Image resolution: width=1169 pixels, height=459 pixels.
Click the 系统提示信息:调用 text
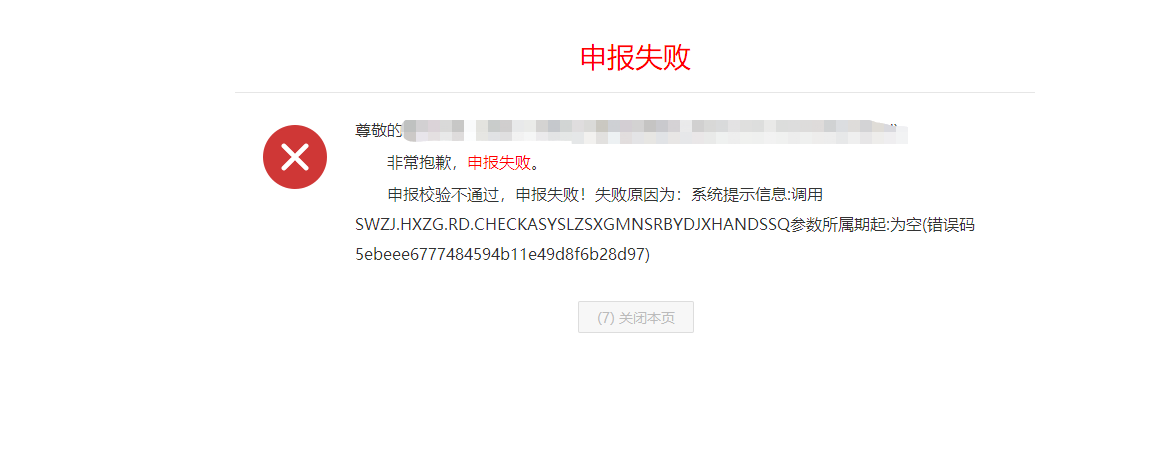point(757,195)
